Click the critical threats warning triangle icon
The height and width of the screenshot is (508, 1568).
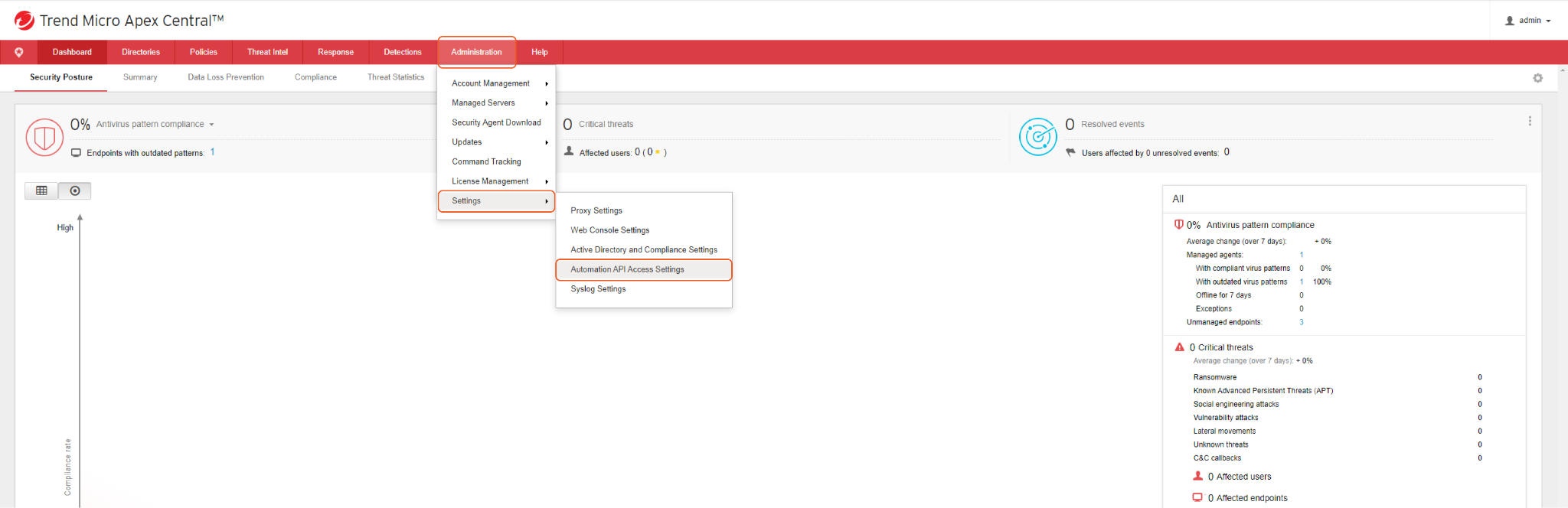(1179, 347)
